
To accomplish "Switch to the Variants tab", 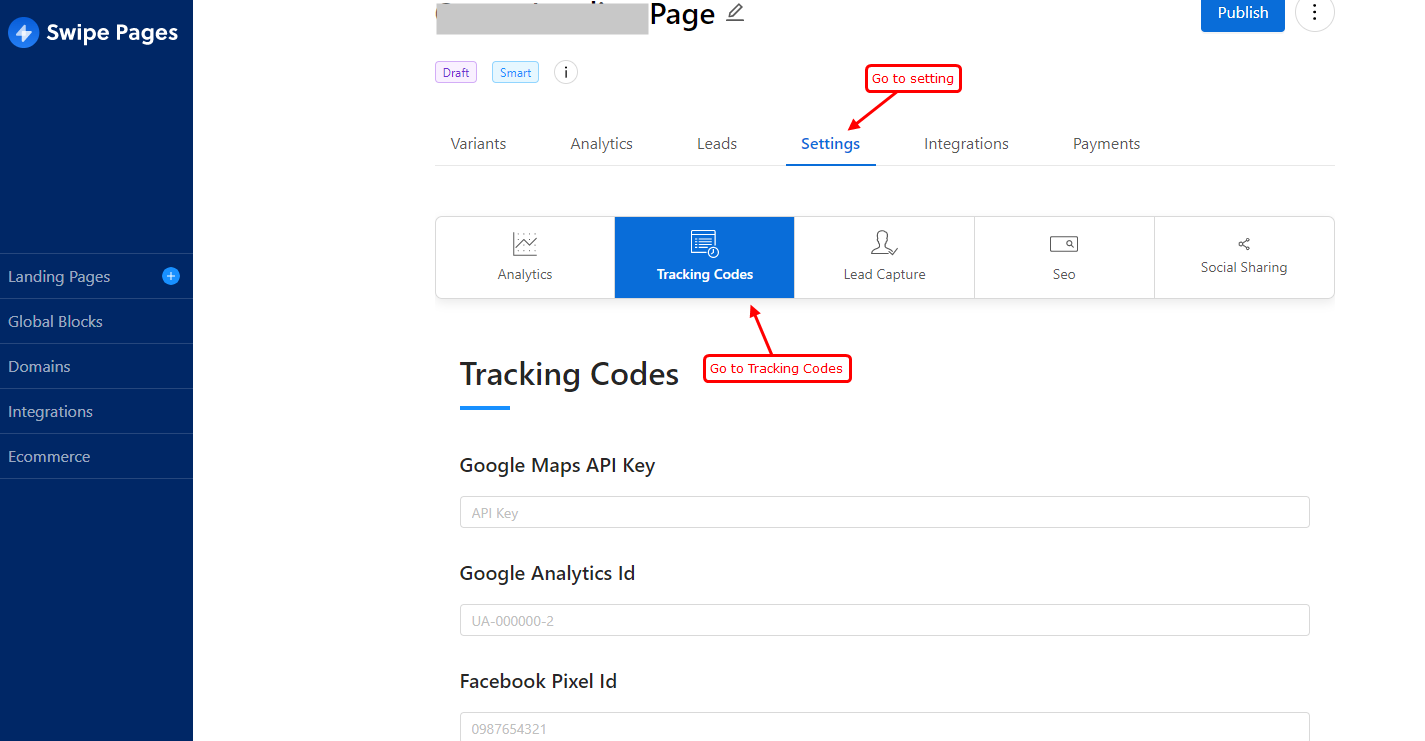I will click(478, 144).
